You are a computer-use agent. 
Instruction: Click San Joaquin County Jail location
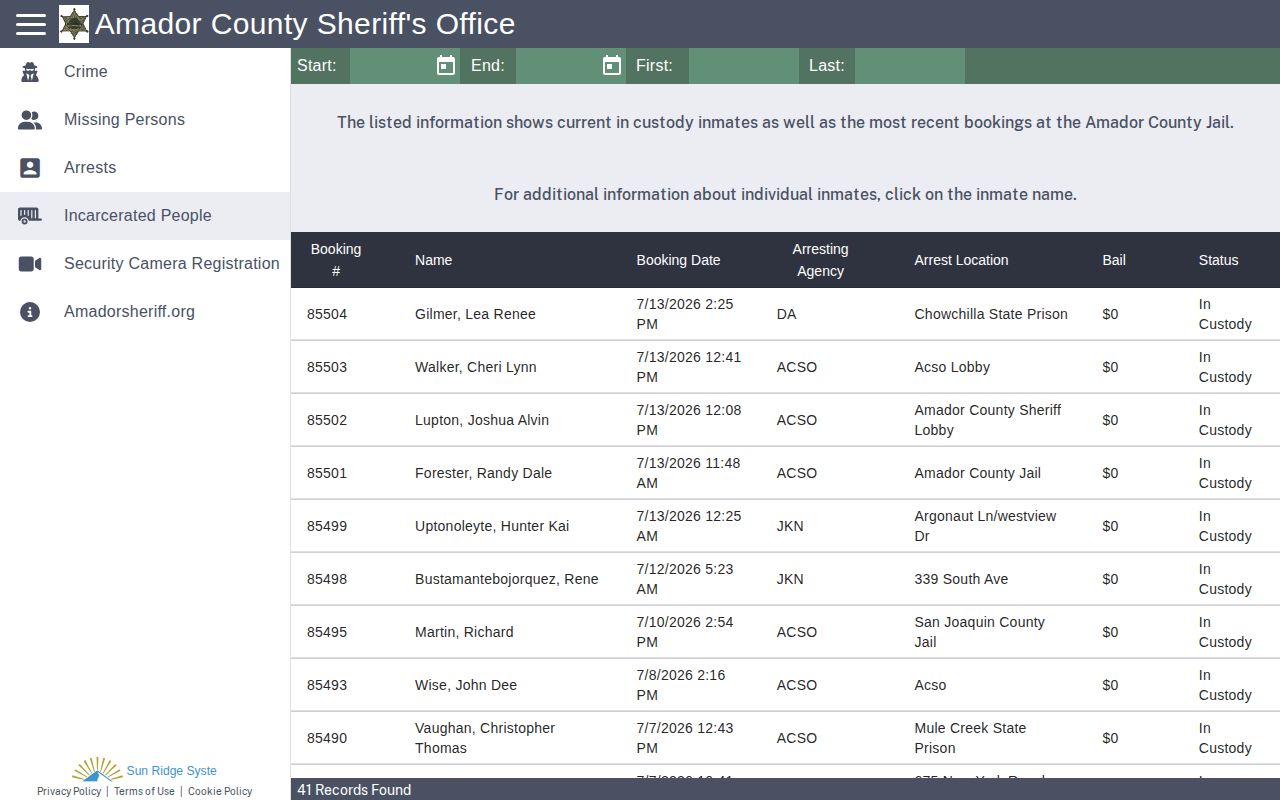[979, 632]
